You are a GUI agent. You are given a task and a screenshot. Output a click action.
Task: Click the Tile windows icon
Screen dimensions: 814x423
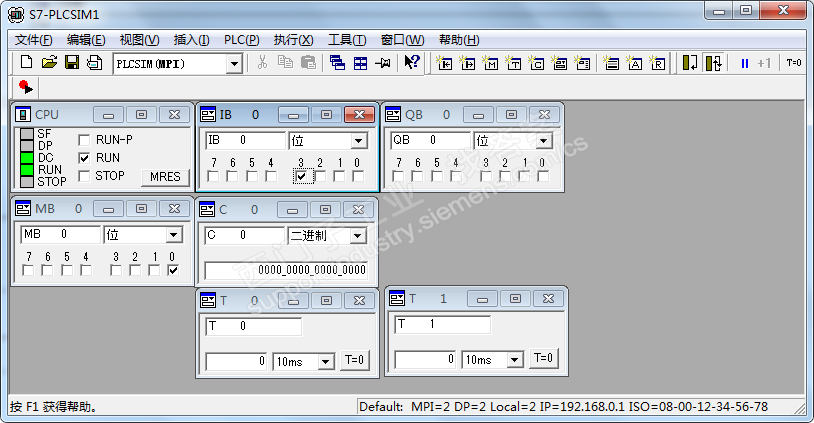[x=360, y=63]
